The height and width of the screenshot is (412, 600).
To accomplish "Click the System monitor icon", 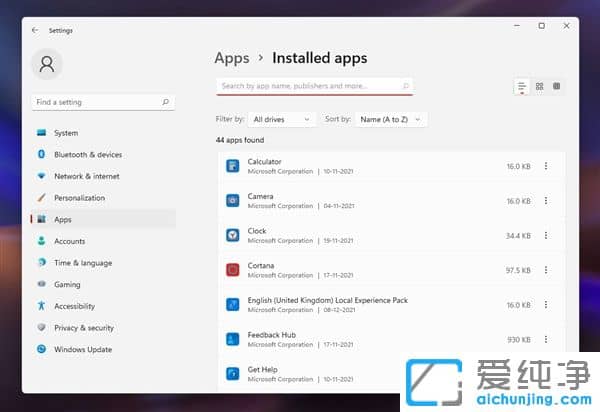I will click(41, 133).
